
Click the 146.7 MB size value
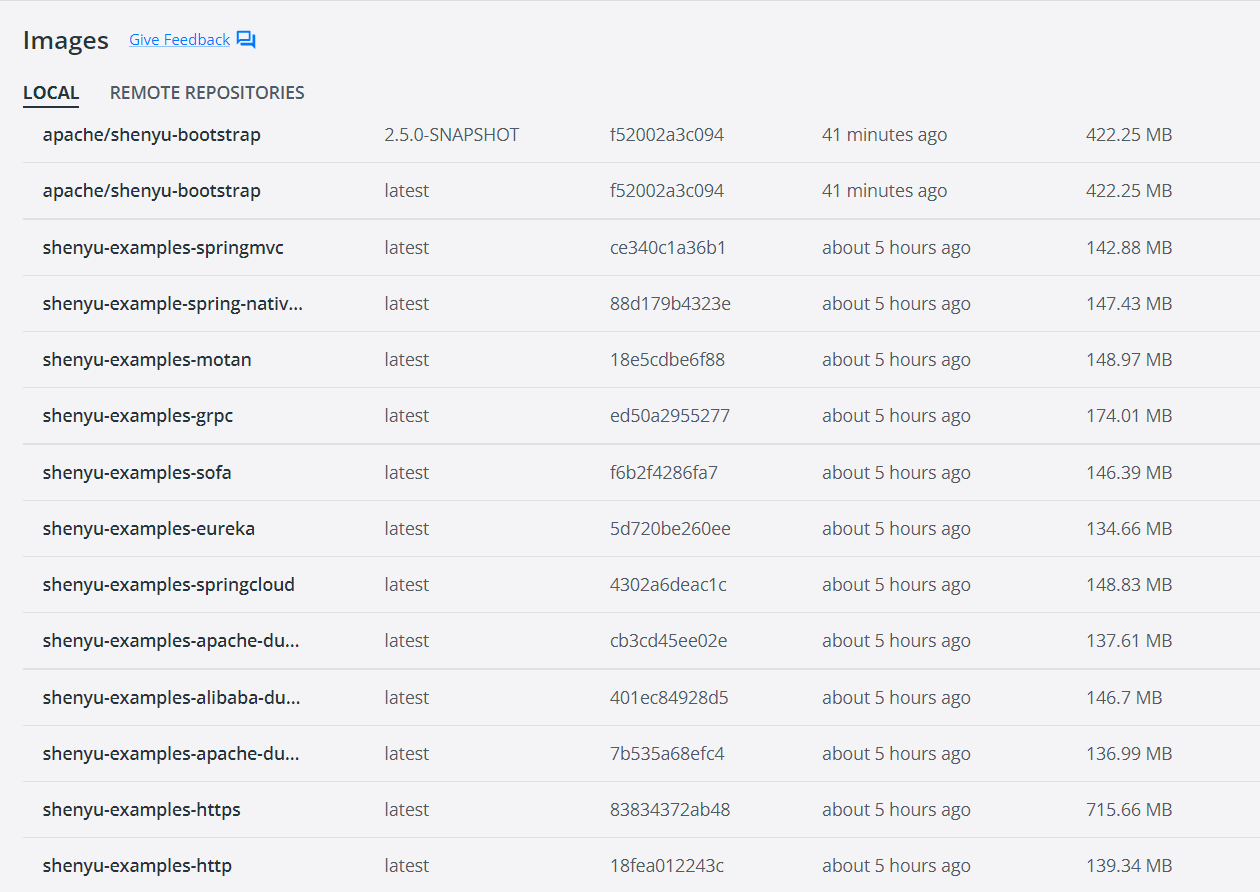[1124, 698]
